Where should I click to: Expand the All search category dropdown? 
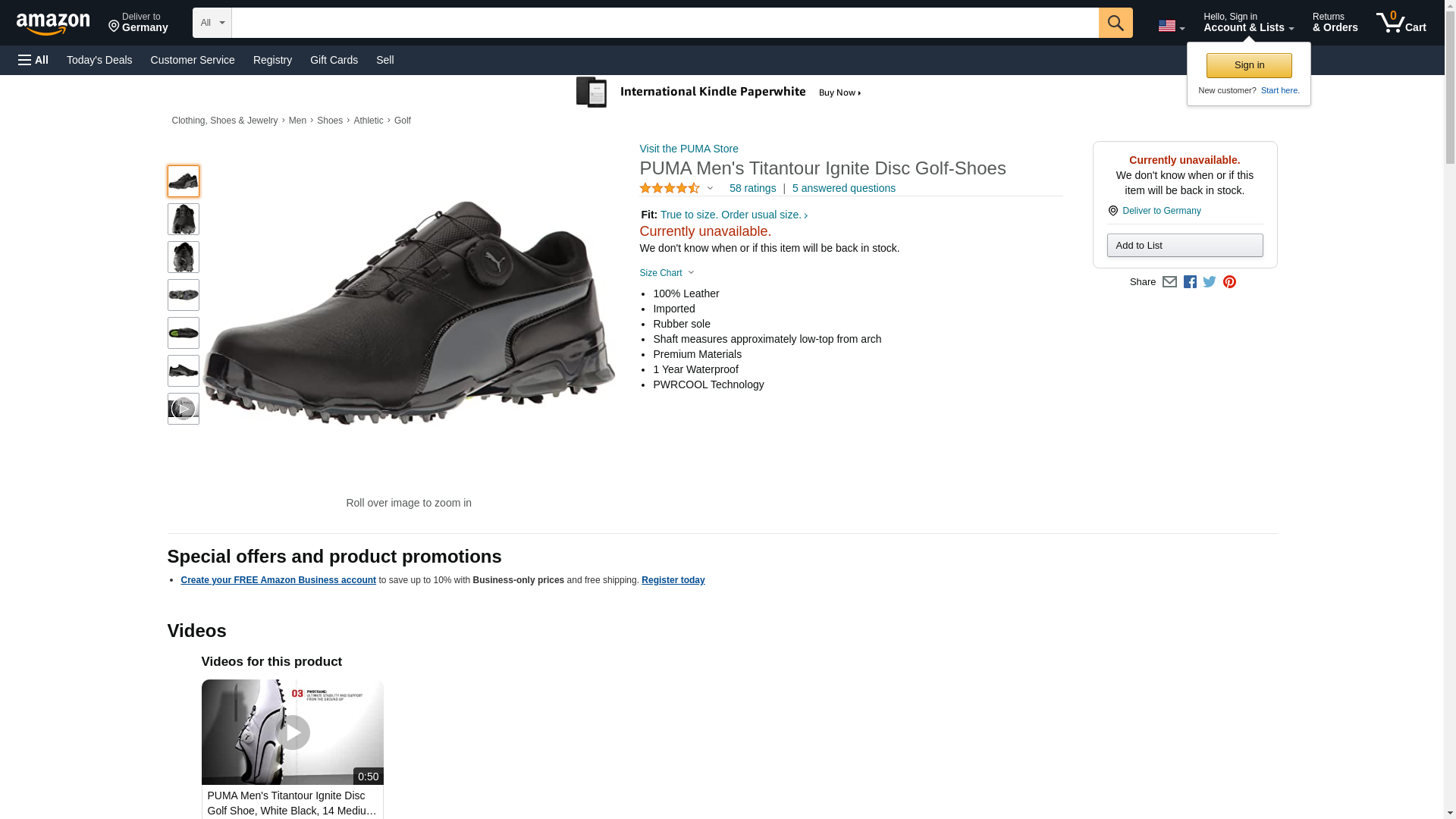(212, 23)
